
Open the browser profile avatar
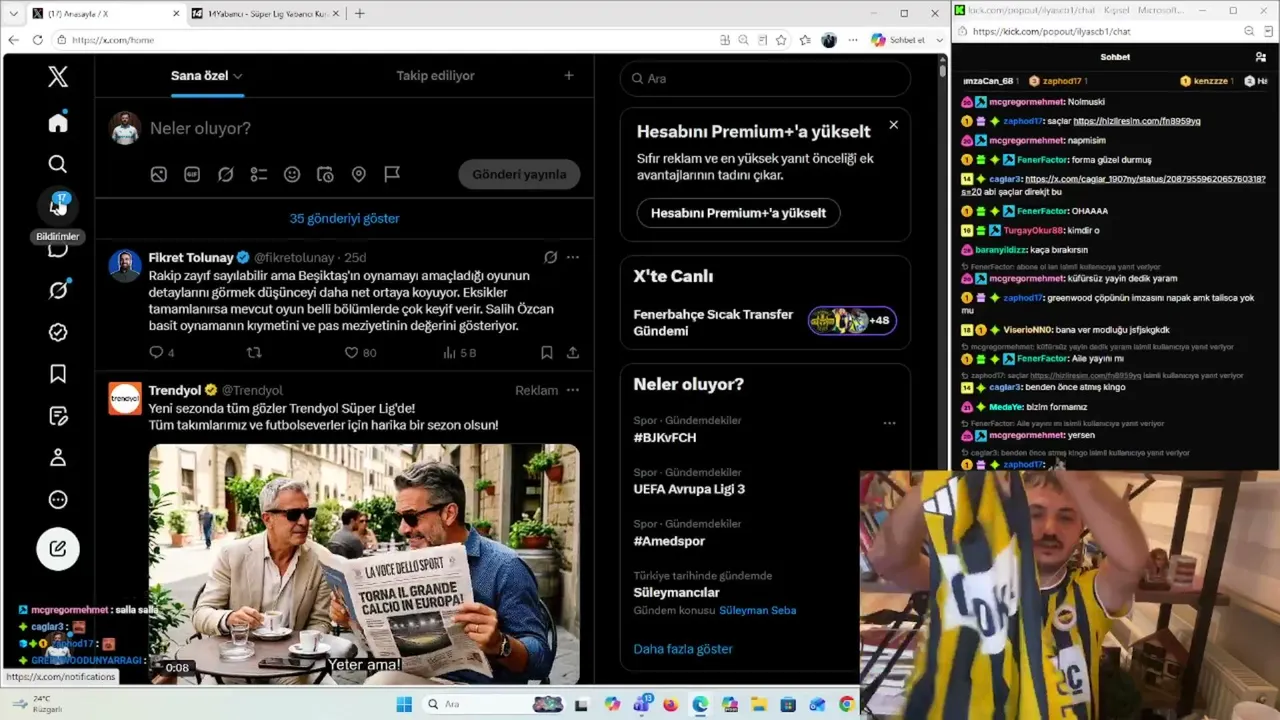(x=829, y=40)
